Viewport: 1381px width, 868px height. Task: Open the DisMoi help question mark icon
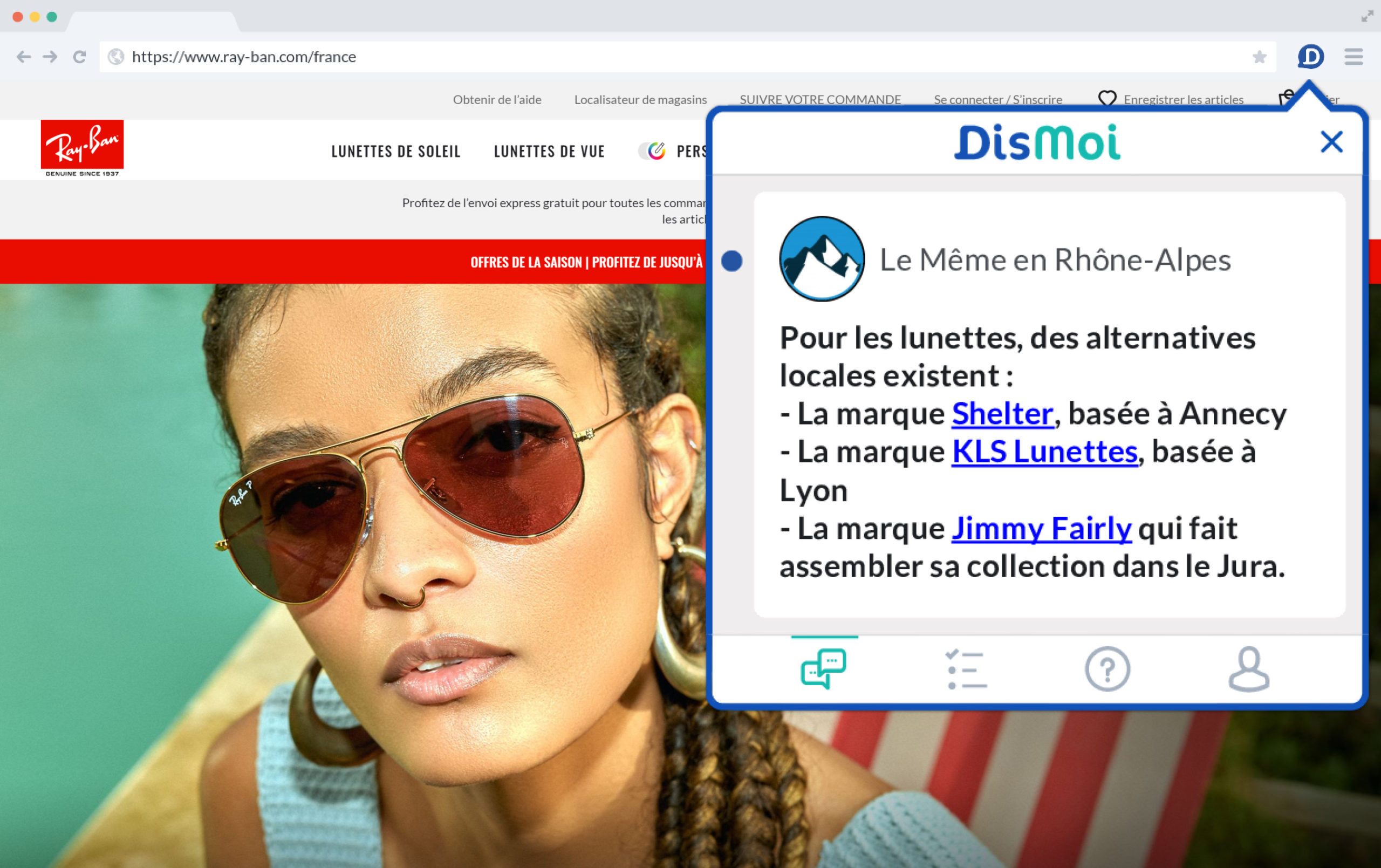(x=1107, y=669)
